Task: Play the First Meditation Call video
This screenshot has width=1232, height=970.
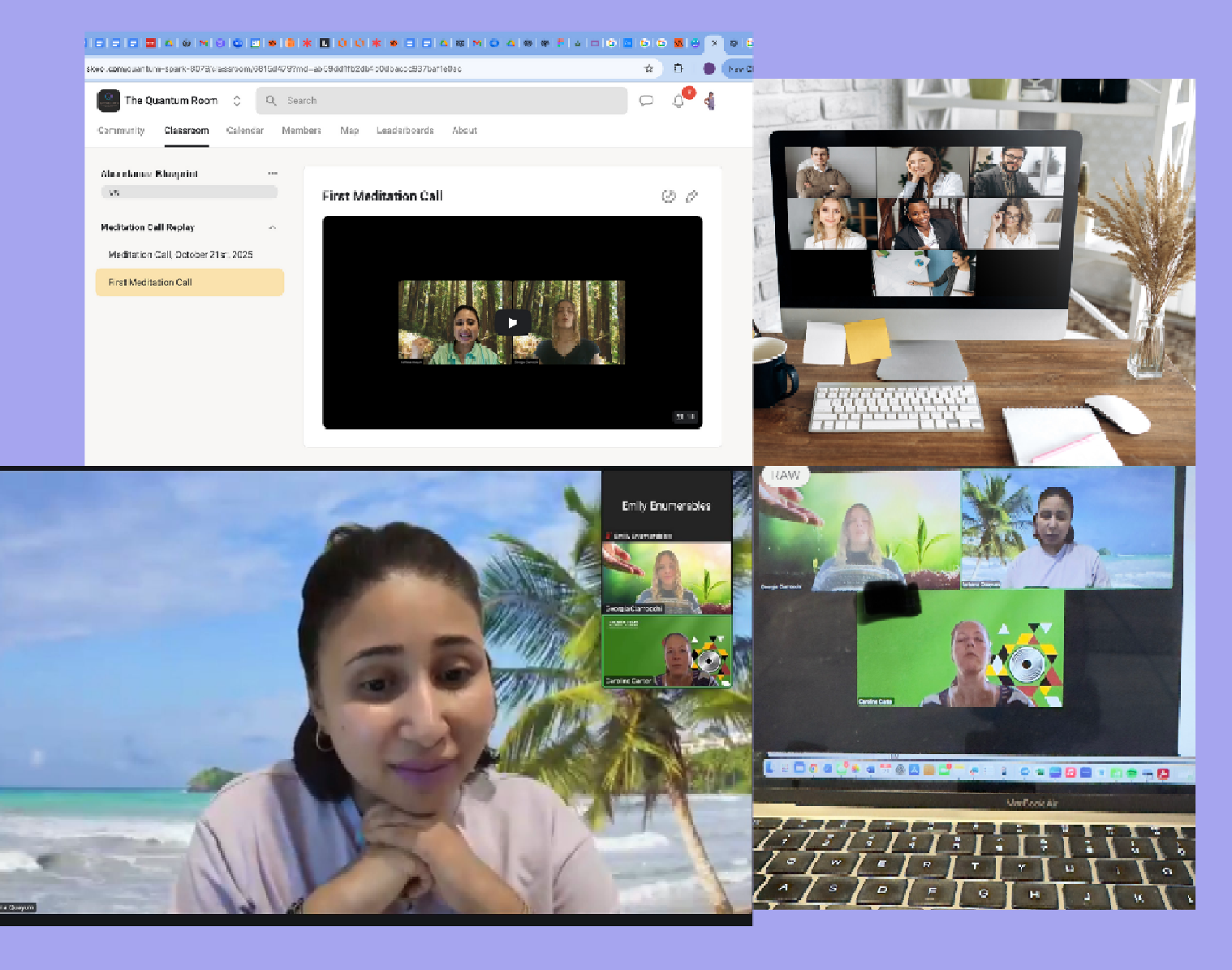Action: pyautogui.click(x=512, y=322)
